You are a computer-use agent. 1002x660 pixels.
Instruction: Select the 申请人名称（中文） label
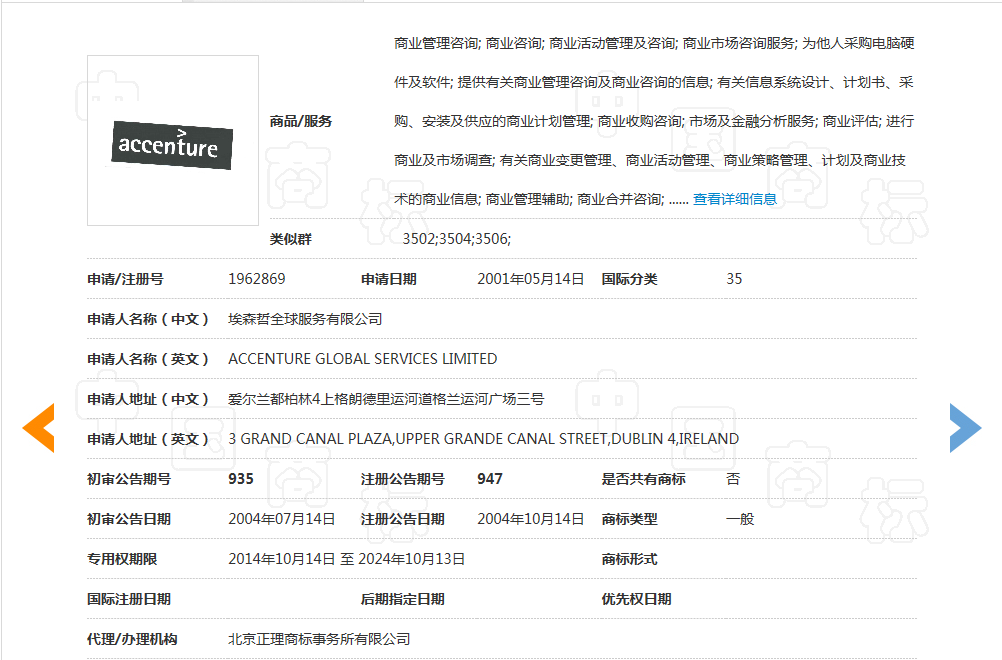(148, 319)
